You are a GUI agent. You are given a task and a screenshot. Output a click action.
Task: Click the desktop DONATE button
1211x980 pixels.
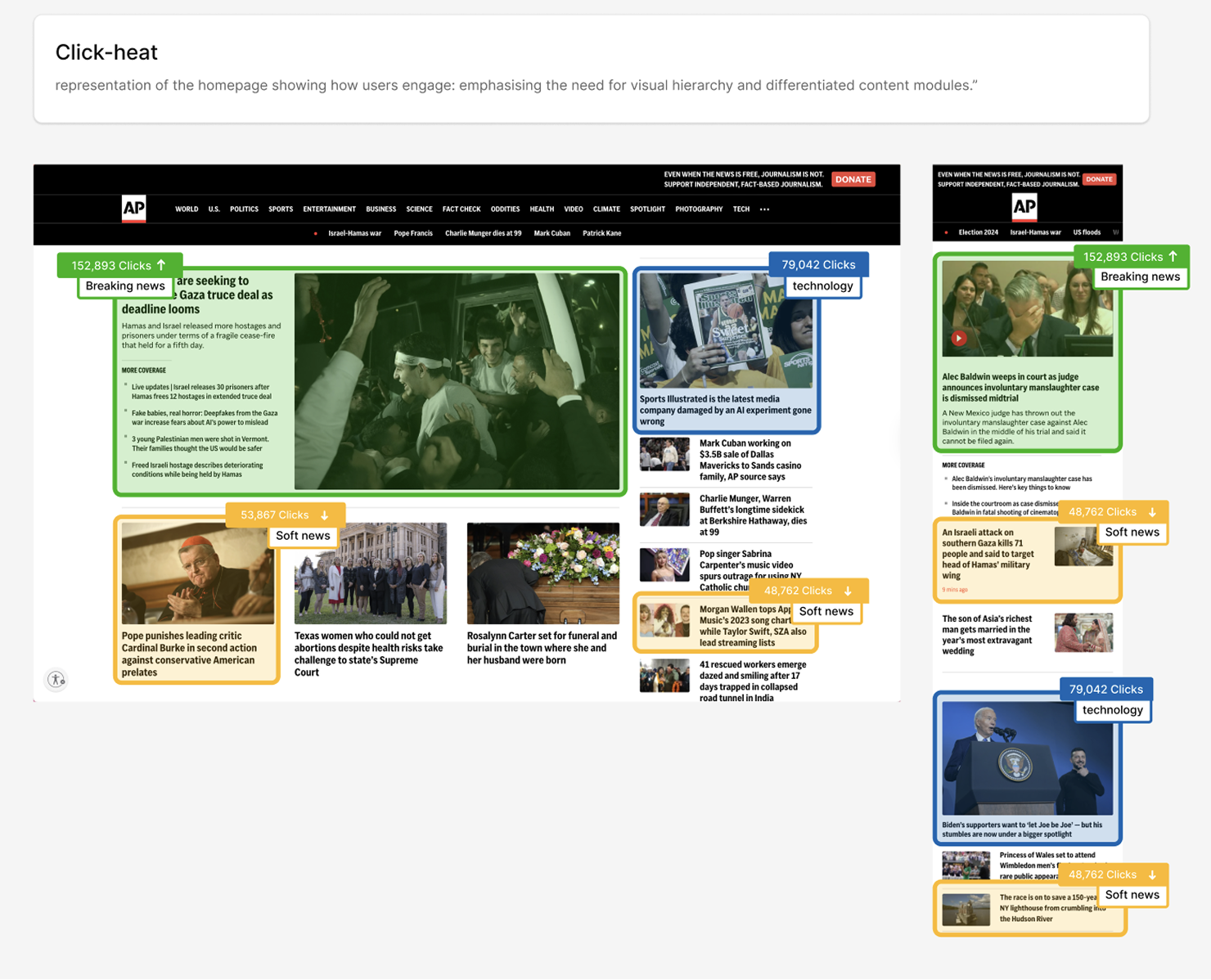click(x=853, y=179)
